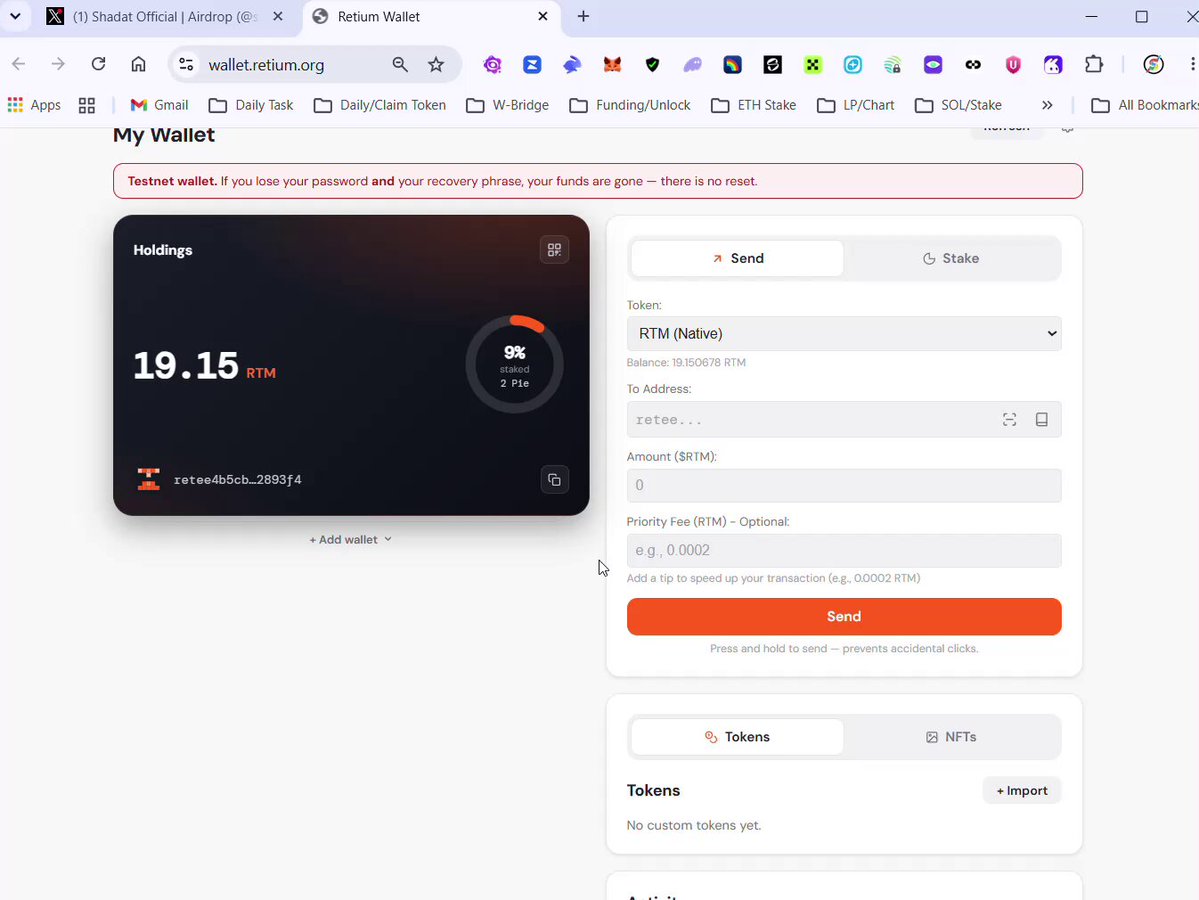The image size is (1199, 900).
Task: Import a custom token
Action: point(1022,791)
